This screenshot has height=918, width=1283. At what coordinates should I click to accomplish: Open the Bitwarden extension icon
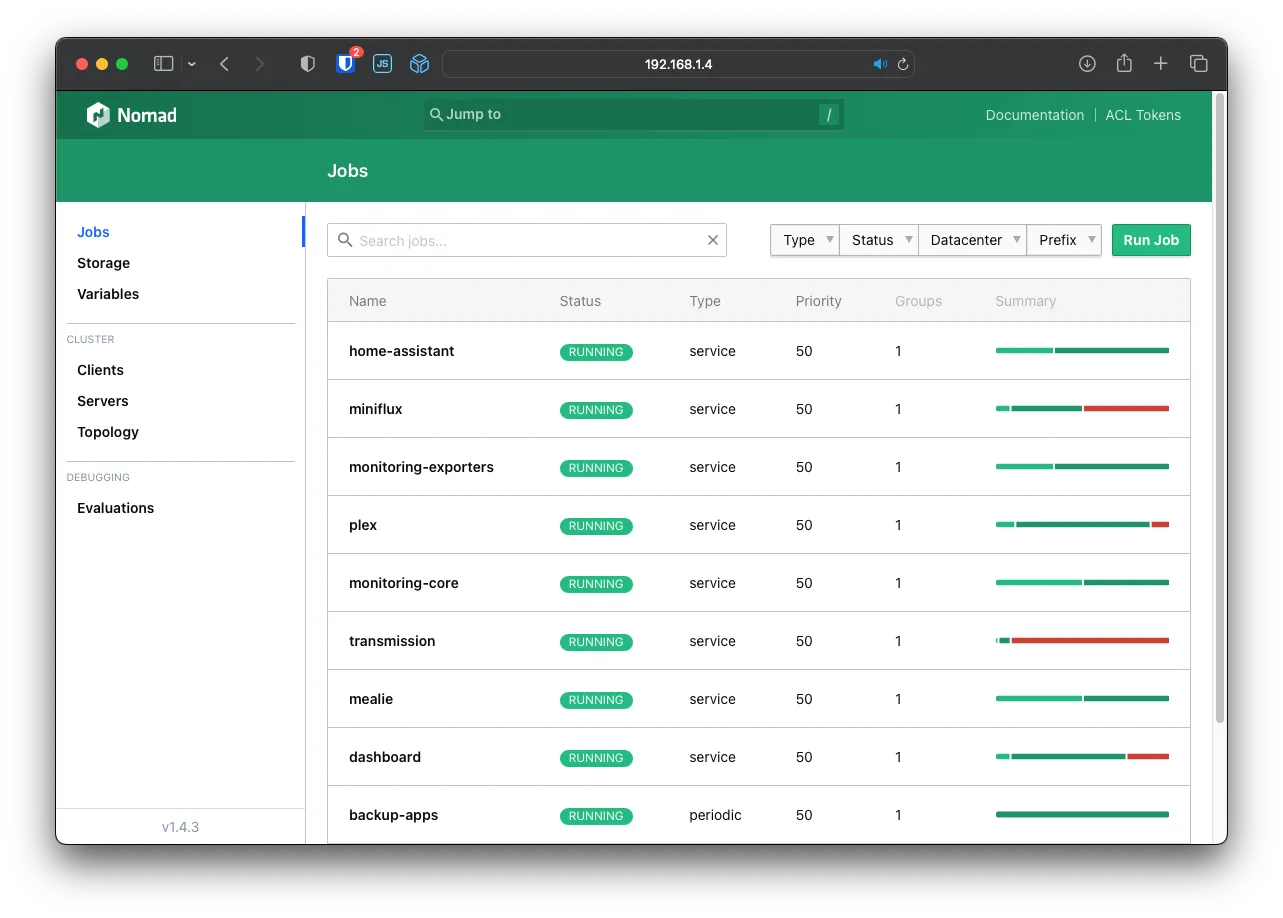346,64
